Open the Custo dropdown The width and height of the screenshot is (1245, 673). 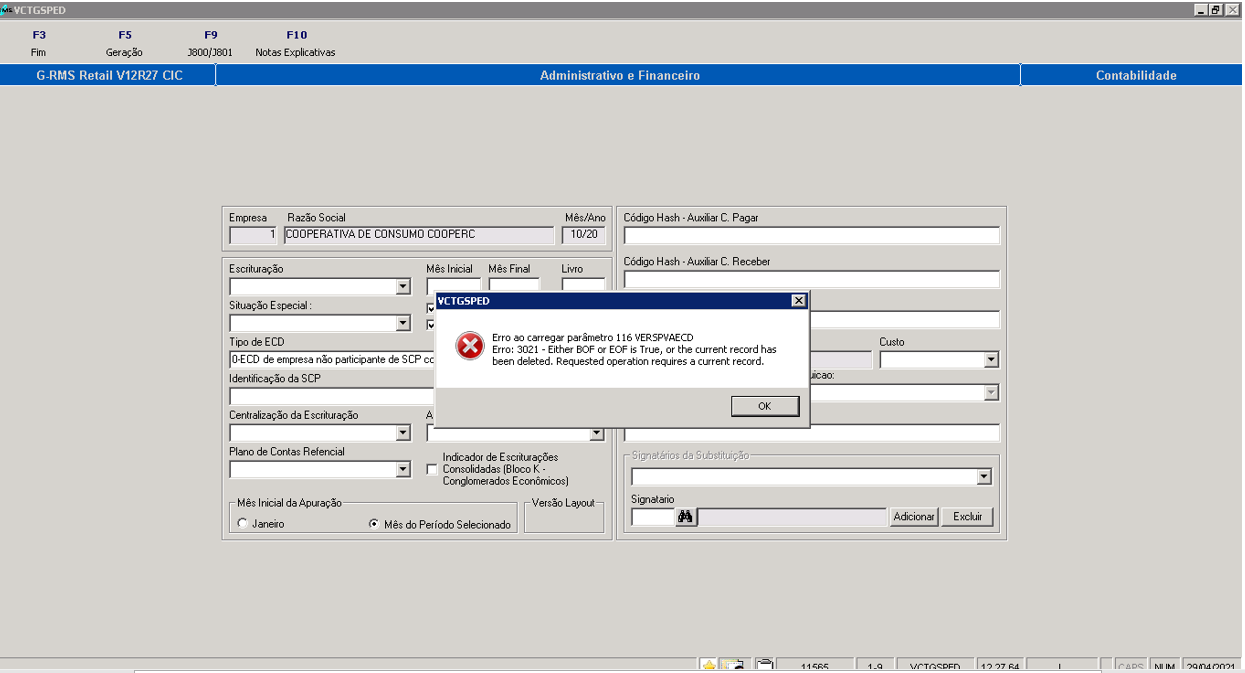[991, 360]
